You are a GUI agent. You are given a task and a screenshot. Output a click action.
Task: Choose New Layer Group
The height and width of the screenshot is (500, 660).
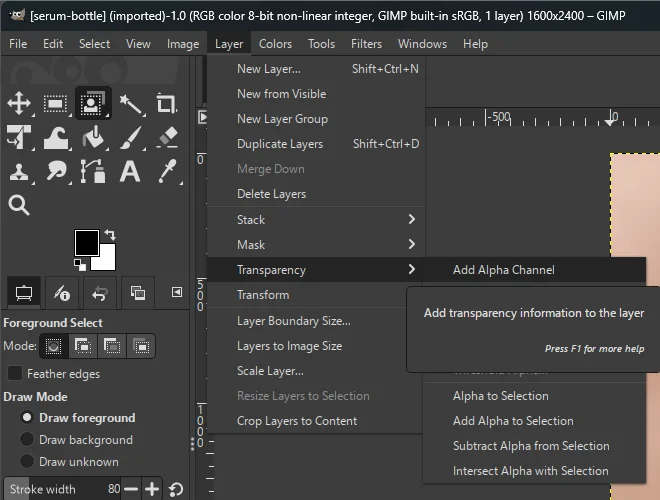pyautogui.click(x=316, y=119)
